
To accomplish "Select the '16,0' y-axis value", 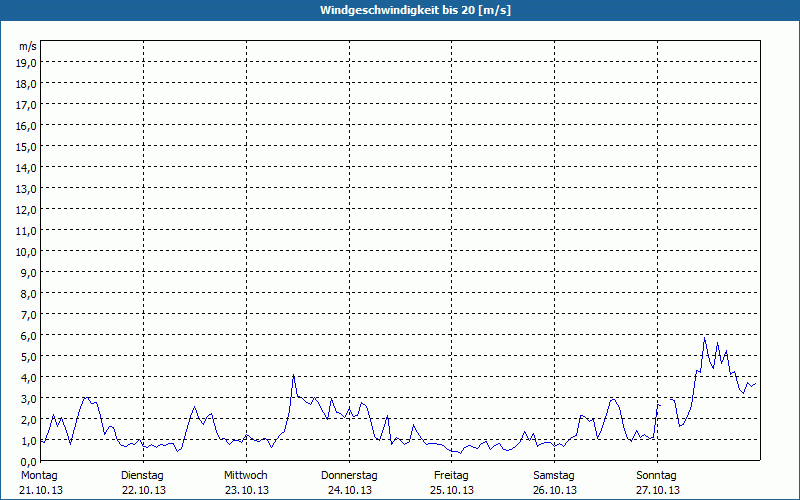I will click(x=26, y=126).
